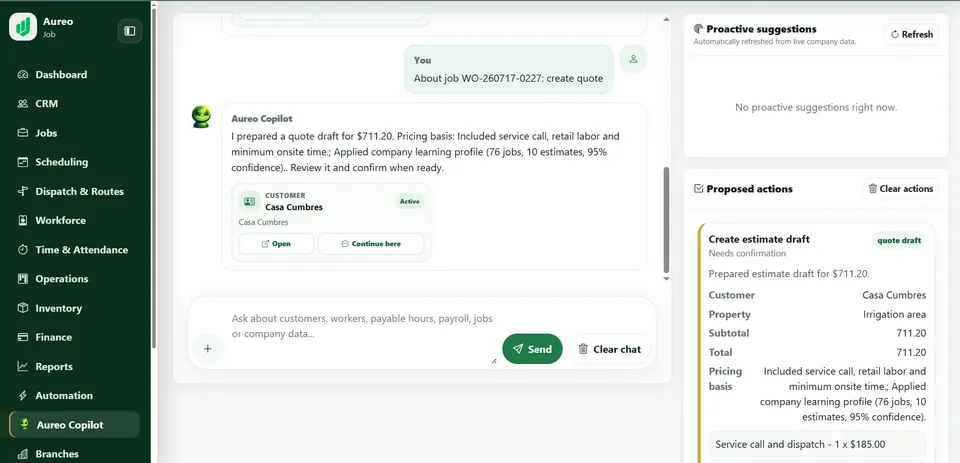Image resolution: width=960 pixels, height=463 pixels.
Task: Click the Aureo Copilot mascot icon in the sidebar
Action: point(24,424)
